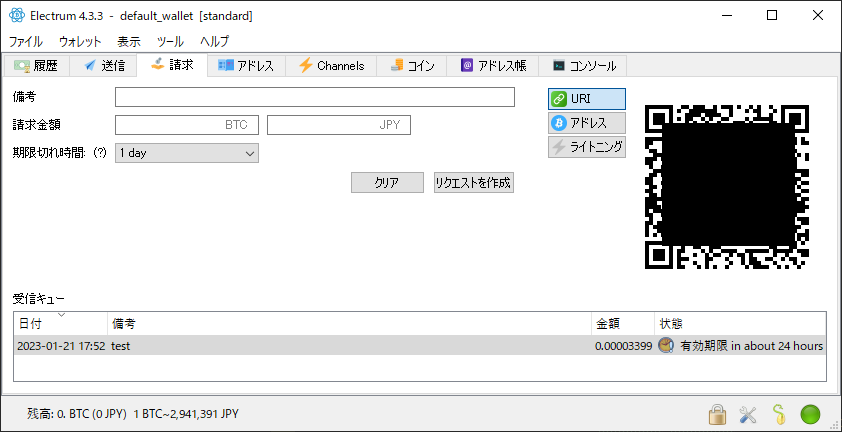This screenshot has width=842, height=432.
Task: Expand the 1 day expiry dropdown
Action: (x=187, y=153)
